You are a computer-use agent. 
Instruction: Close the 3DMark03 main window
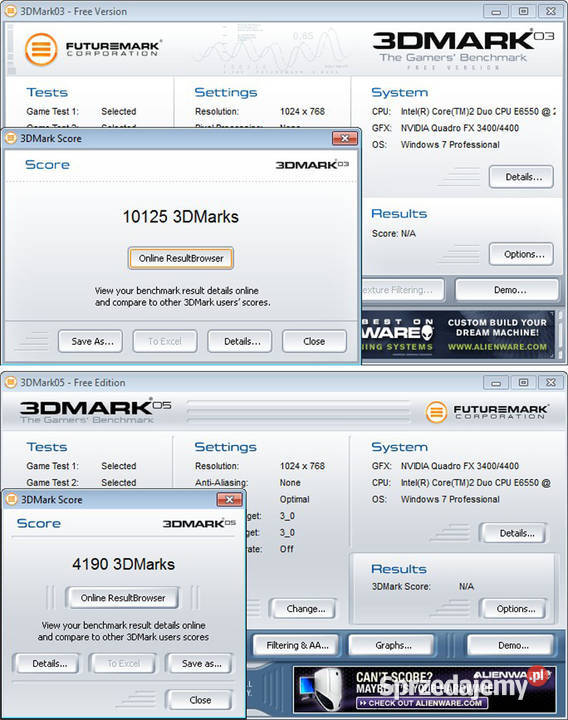[x=551, y=11]
